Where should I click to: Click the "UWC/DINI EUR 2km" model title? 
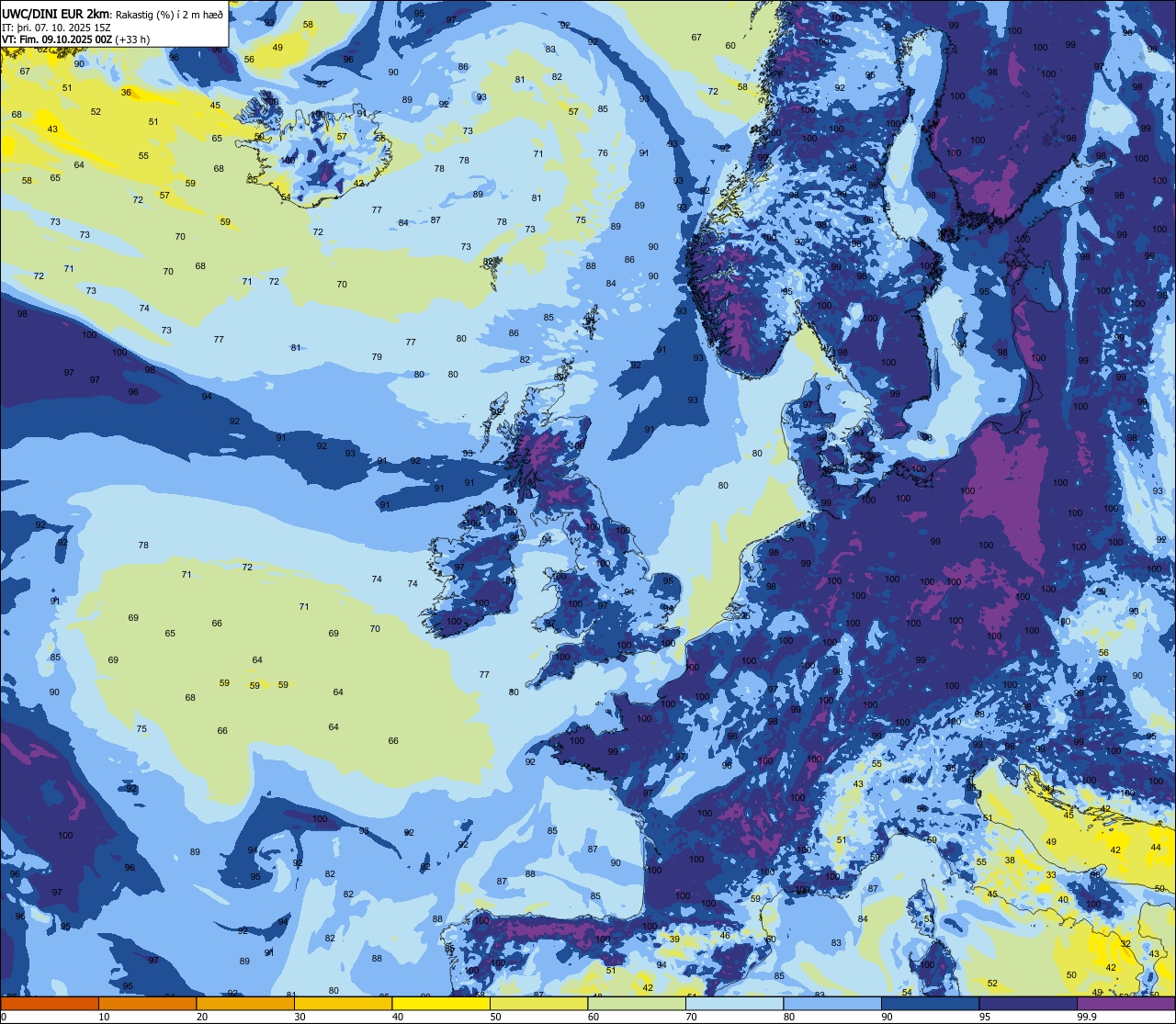coord(56,14)
